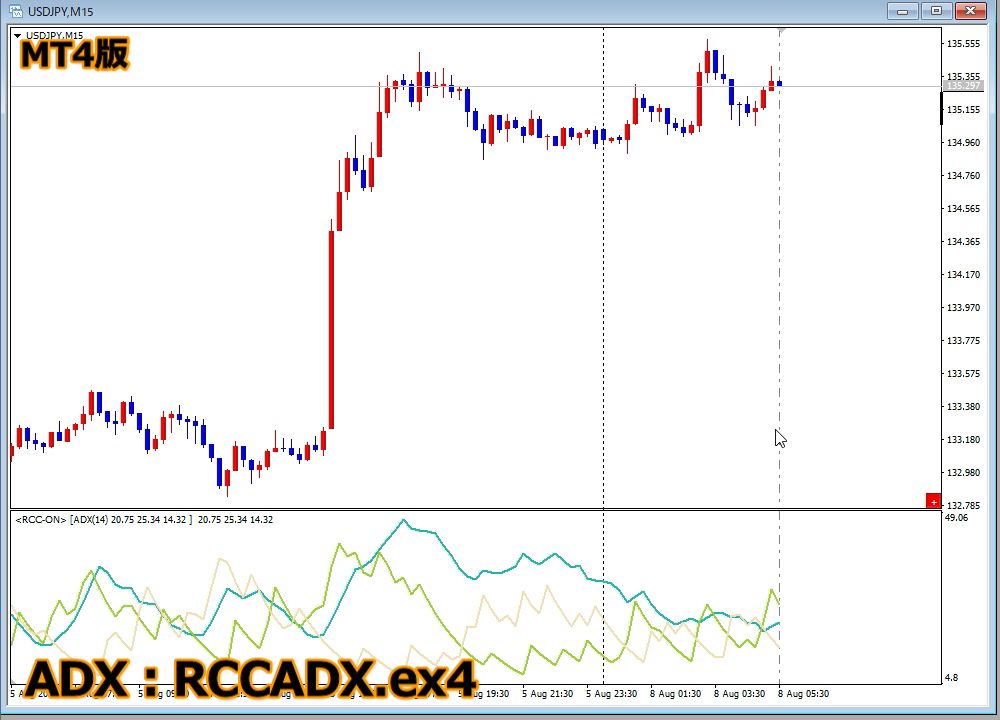
Task: Minimize the USDJPY,M15 chart window
Action: pos(902,10)
